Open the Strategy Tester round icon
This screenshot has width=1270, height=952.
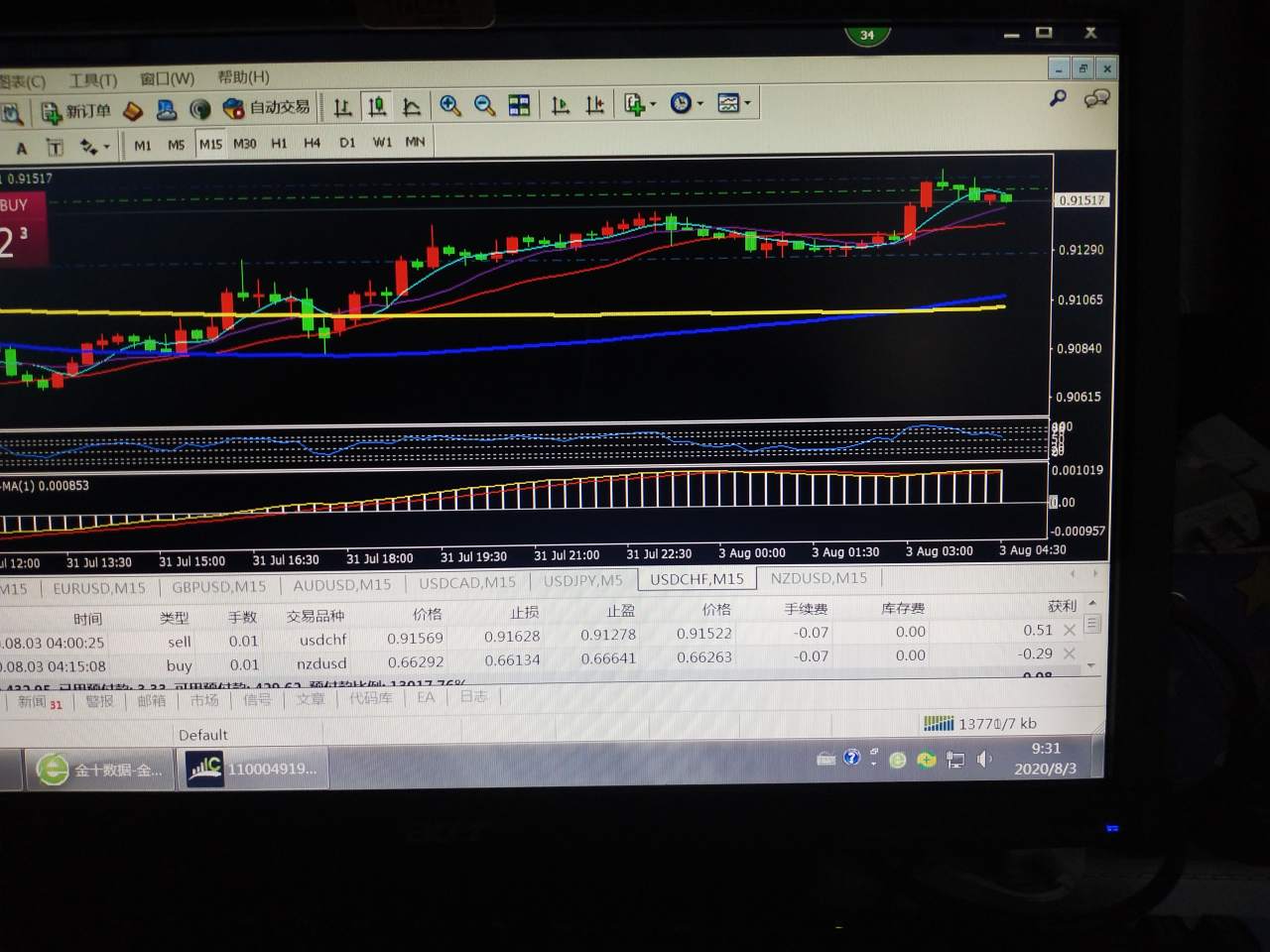coord(200,109)
